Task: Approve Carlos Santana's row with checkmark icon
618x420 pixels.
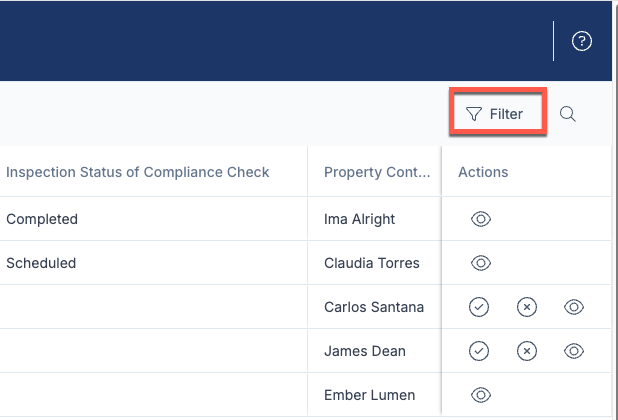Action: [479, 307]
